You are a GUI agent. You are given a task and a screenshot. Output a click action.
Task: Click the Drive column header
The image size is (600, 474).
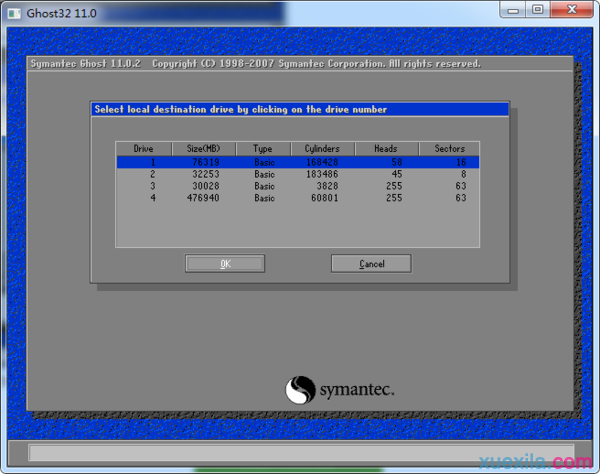(x=144, y=149)
